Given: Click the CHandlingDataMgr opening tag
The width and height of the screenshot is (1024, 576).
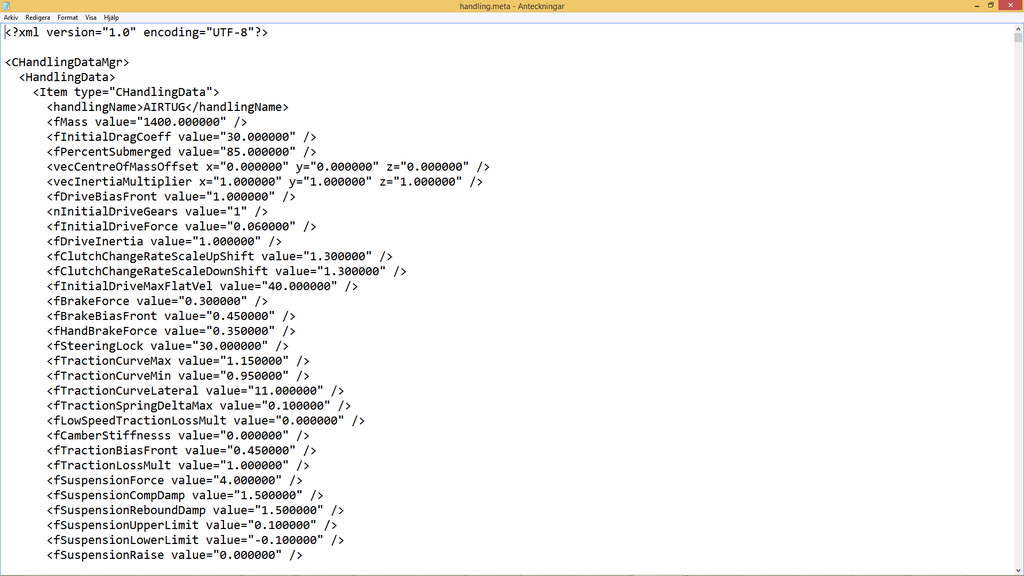Looking at the screenshot, I should point(67,62).
